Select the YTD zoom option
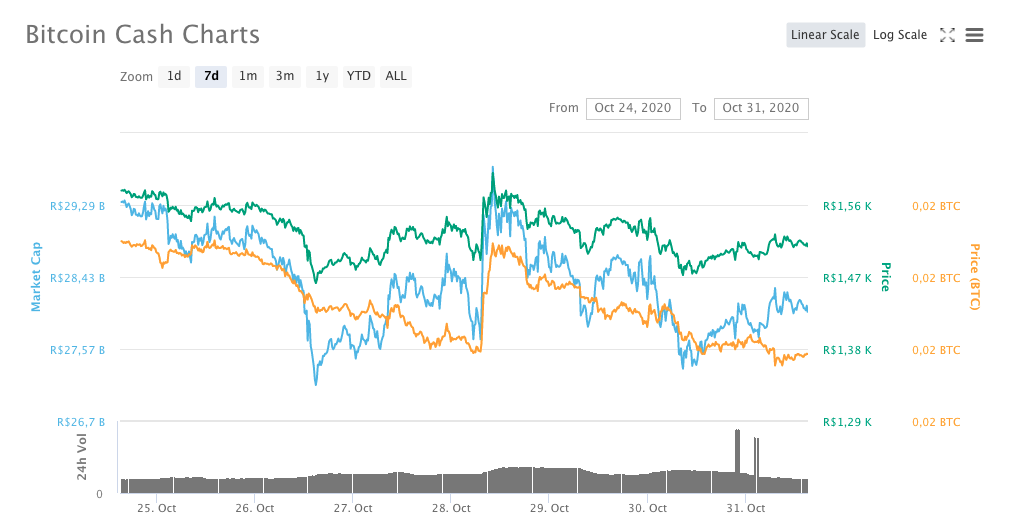1009x521 pixels. pos(358,76)
